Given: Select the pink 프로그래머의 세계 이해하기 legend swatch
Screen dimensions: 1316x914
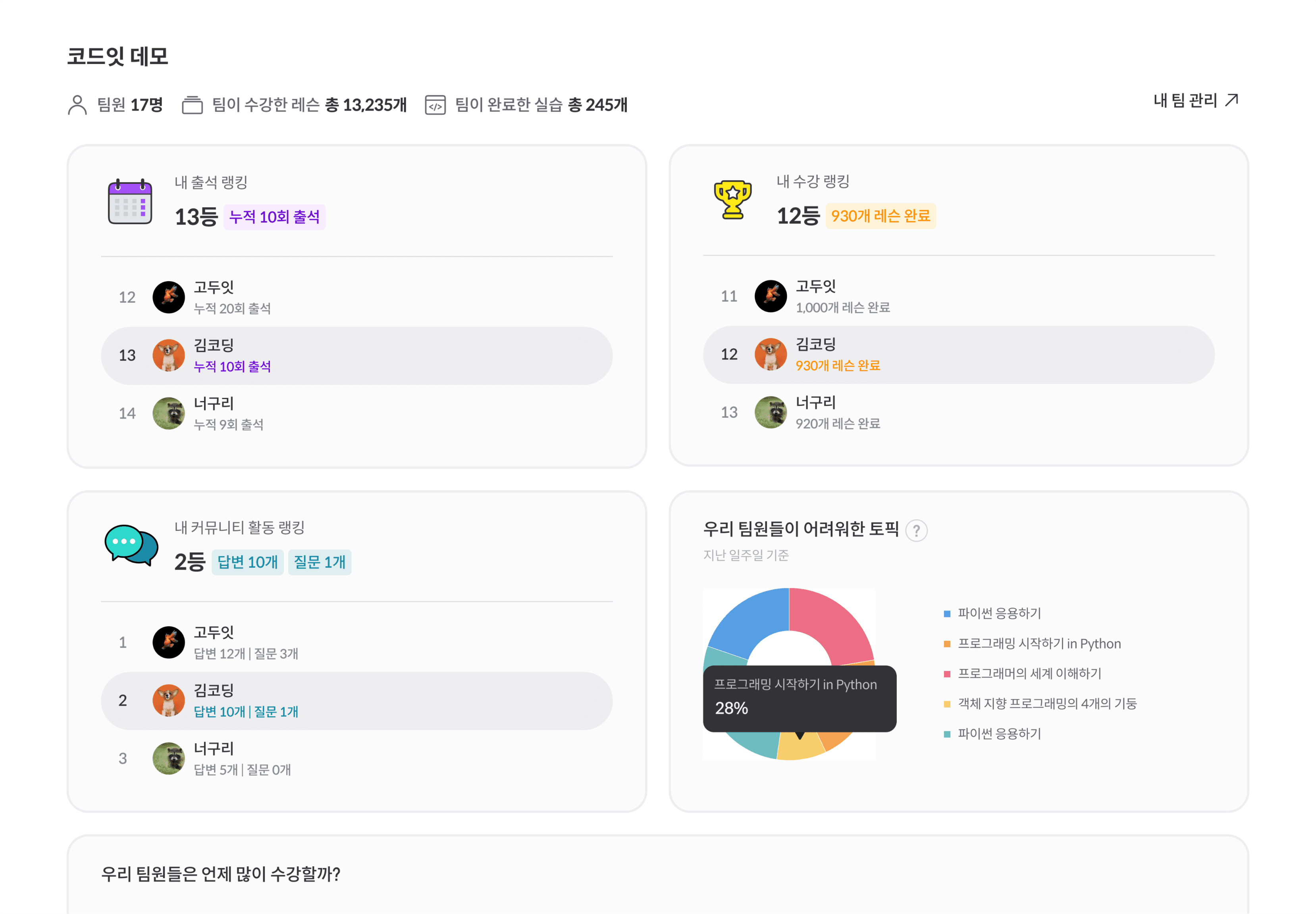Looking at the screenshot, I should pyautogui.click(x=947, y=674).
